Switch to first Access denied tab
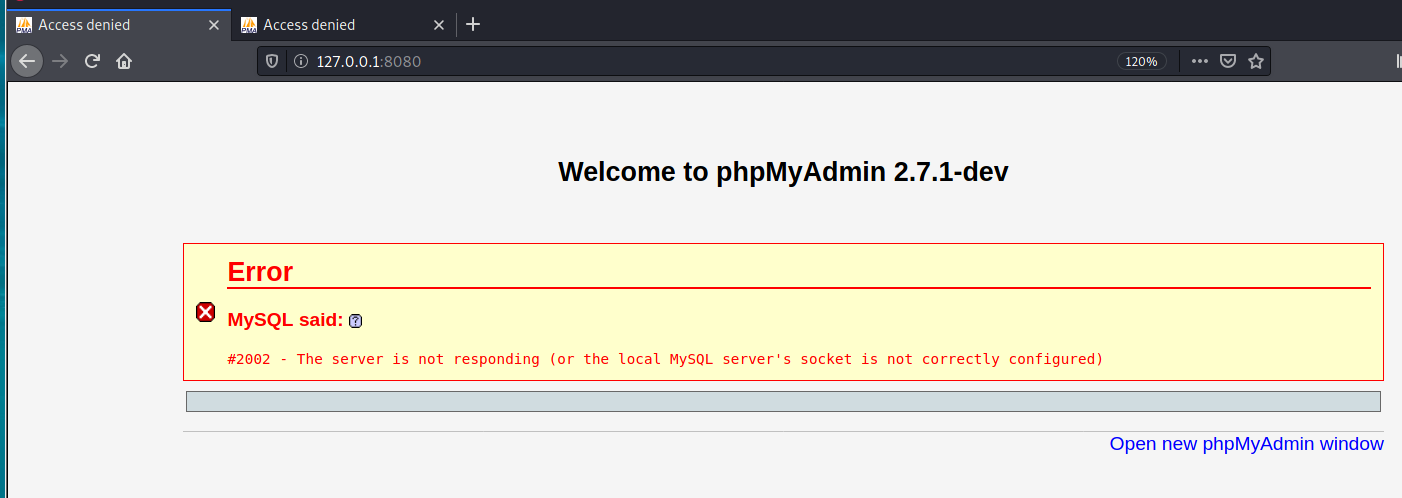This screenshot has width=1402, height=498. click(x=118, y=25)
